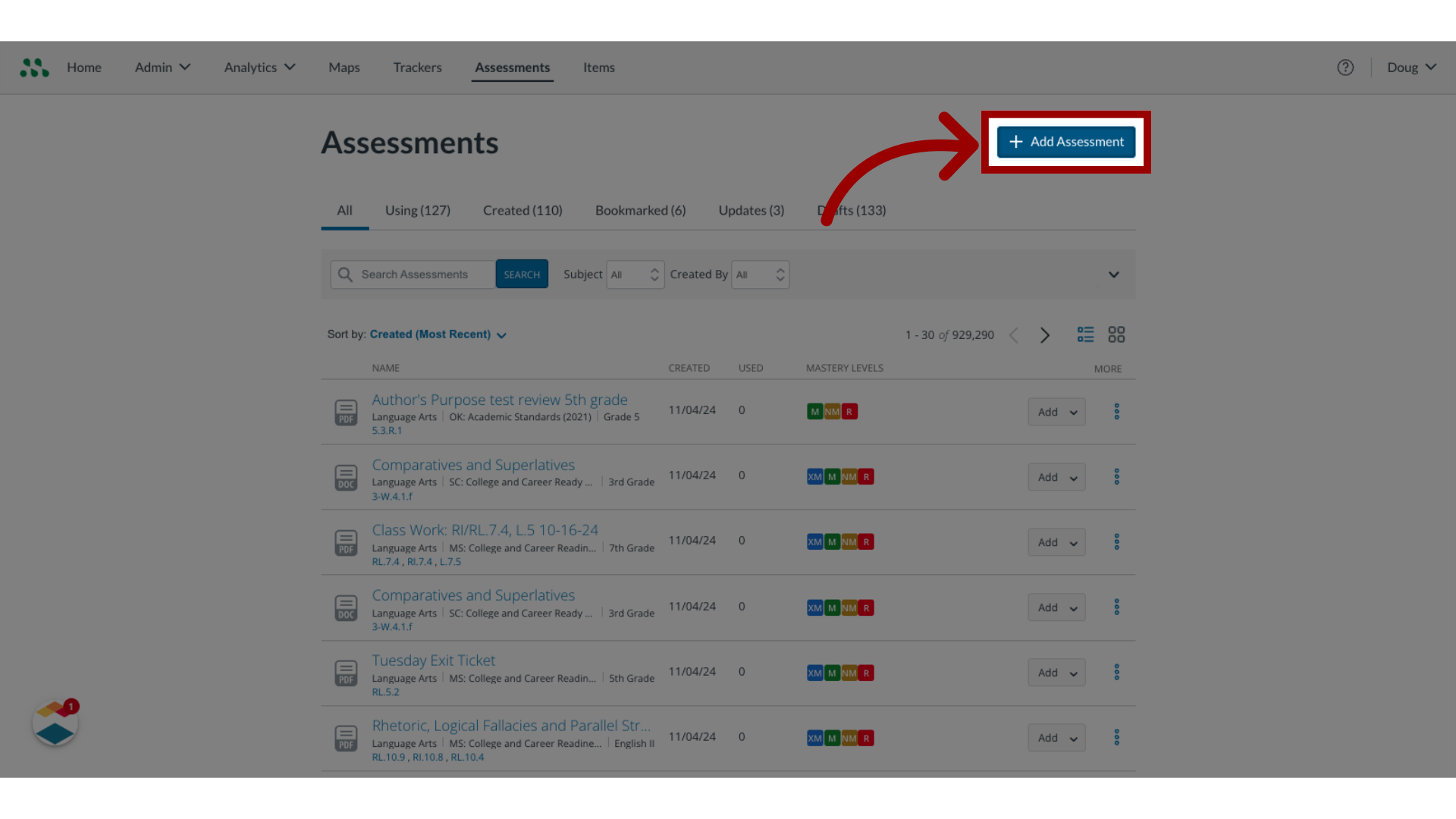Image resolution: width=1456 pixels, height=819 pixels.
Task: Expand the advanced filters chevron
Action: point(1114,275)
